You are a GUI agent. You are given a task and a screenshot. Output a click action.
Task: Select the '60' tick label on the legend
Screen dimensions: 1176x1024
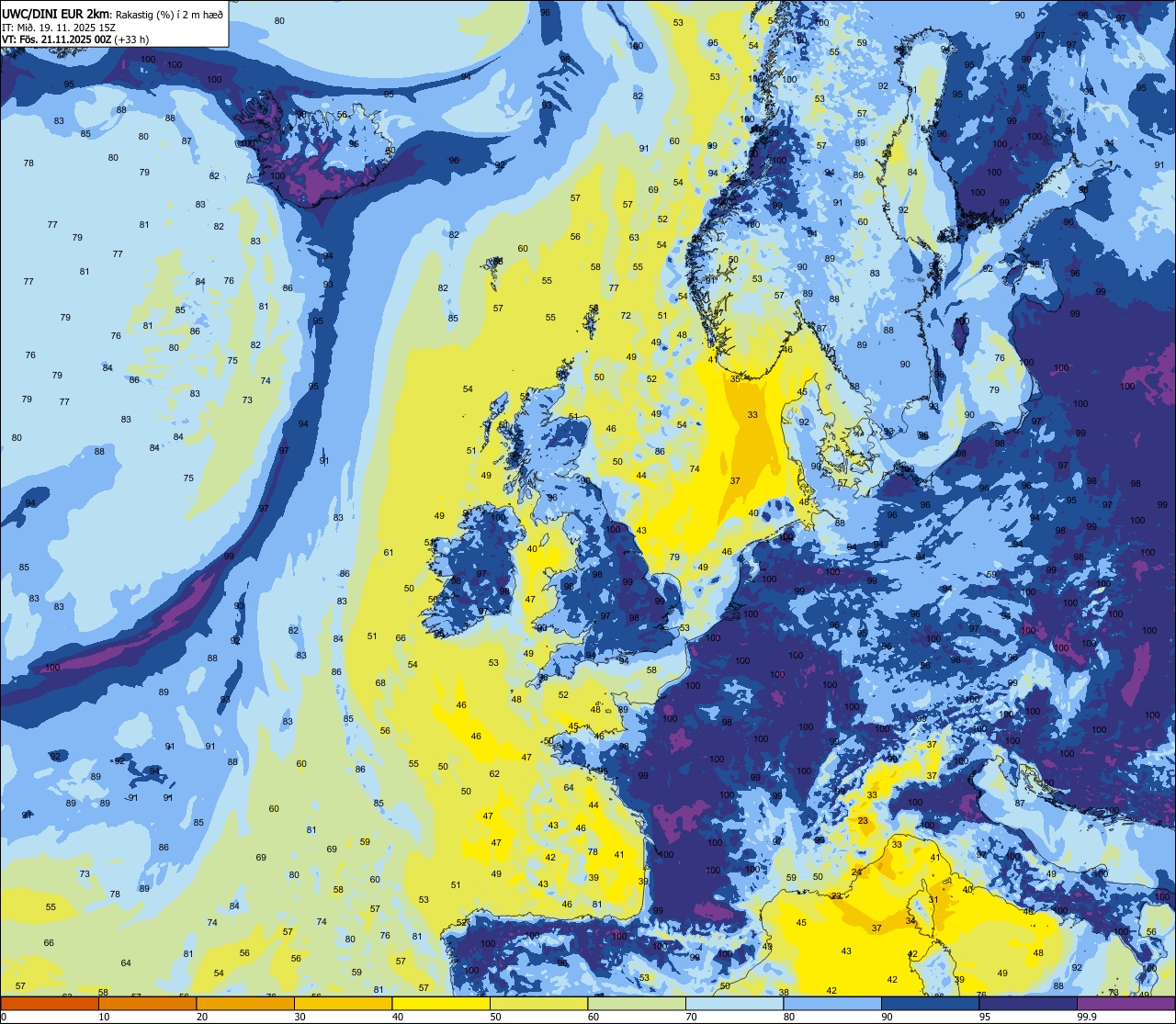click(594, 1017)
